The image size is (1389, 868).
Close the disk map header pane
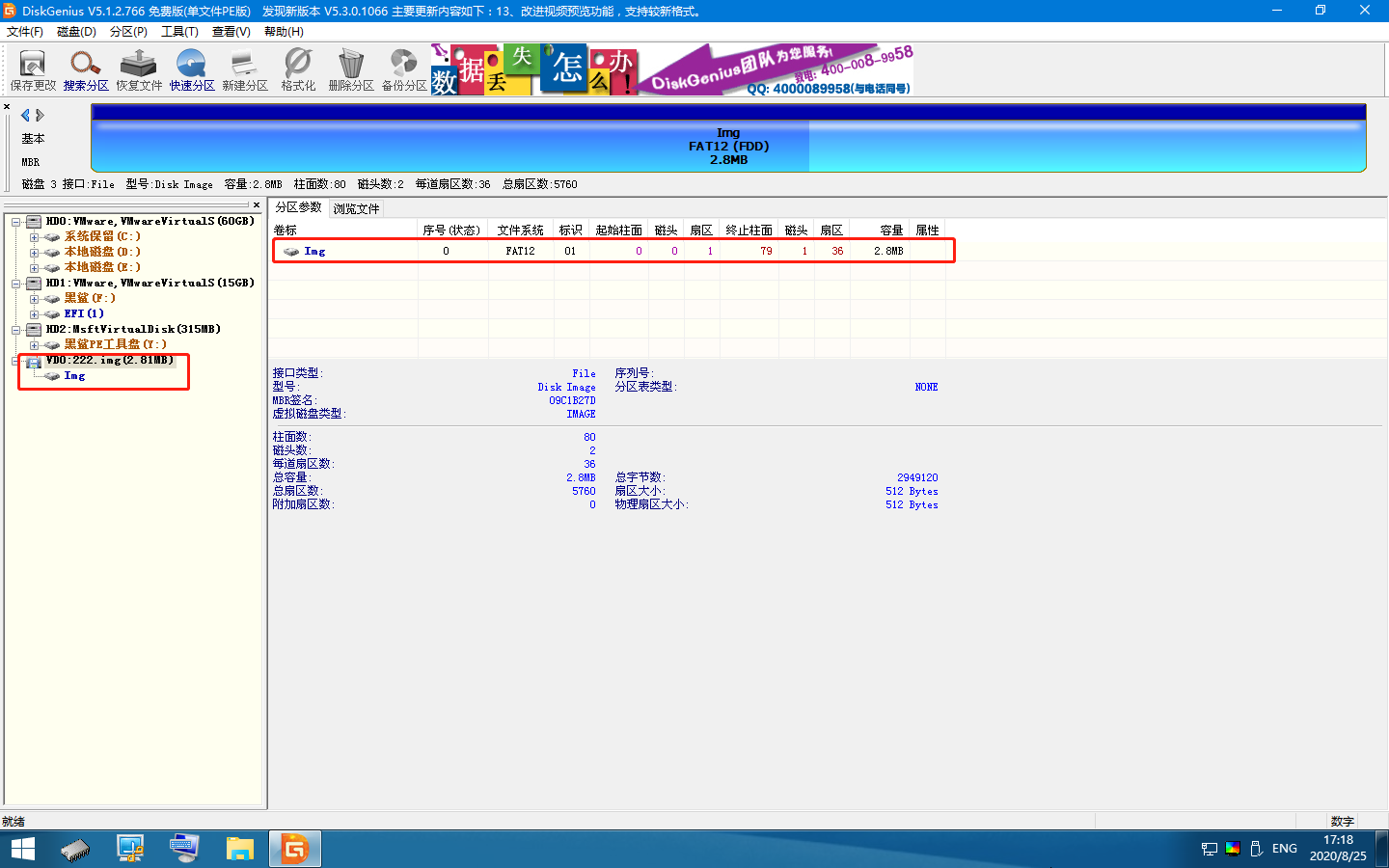pyautogui.click(x=7, y=107)
